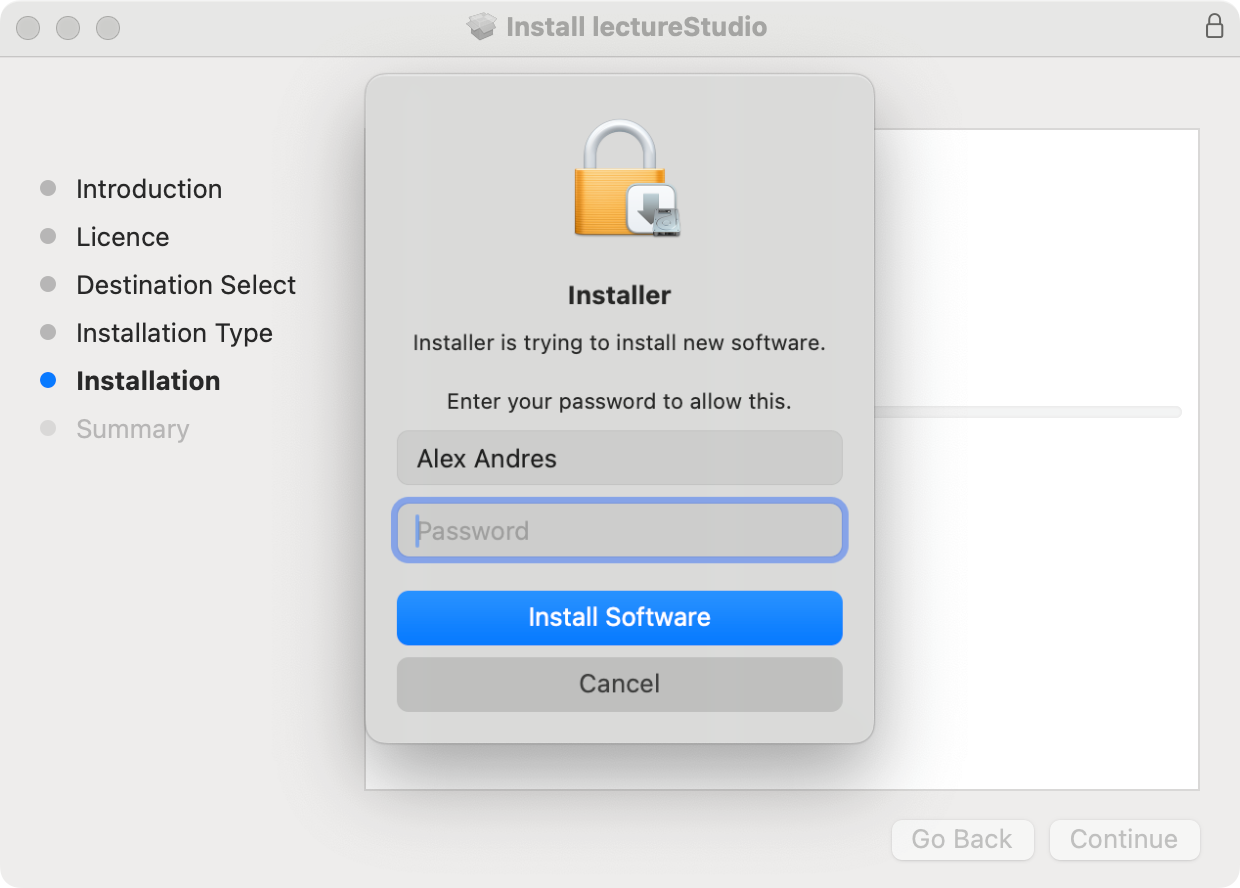The height and width of the screenshot is (888, 1240).
Task: Click the blue Installation step indicator dot
Action: point(48,380)
